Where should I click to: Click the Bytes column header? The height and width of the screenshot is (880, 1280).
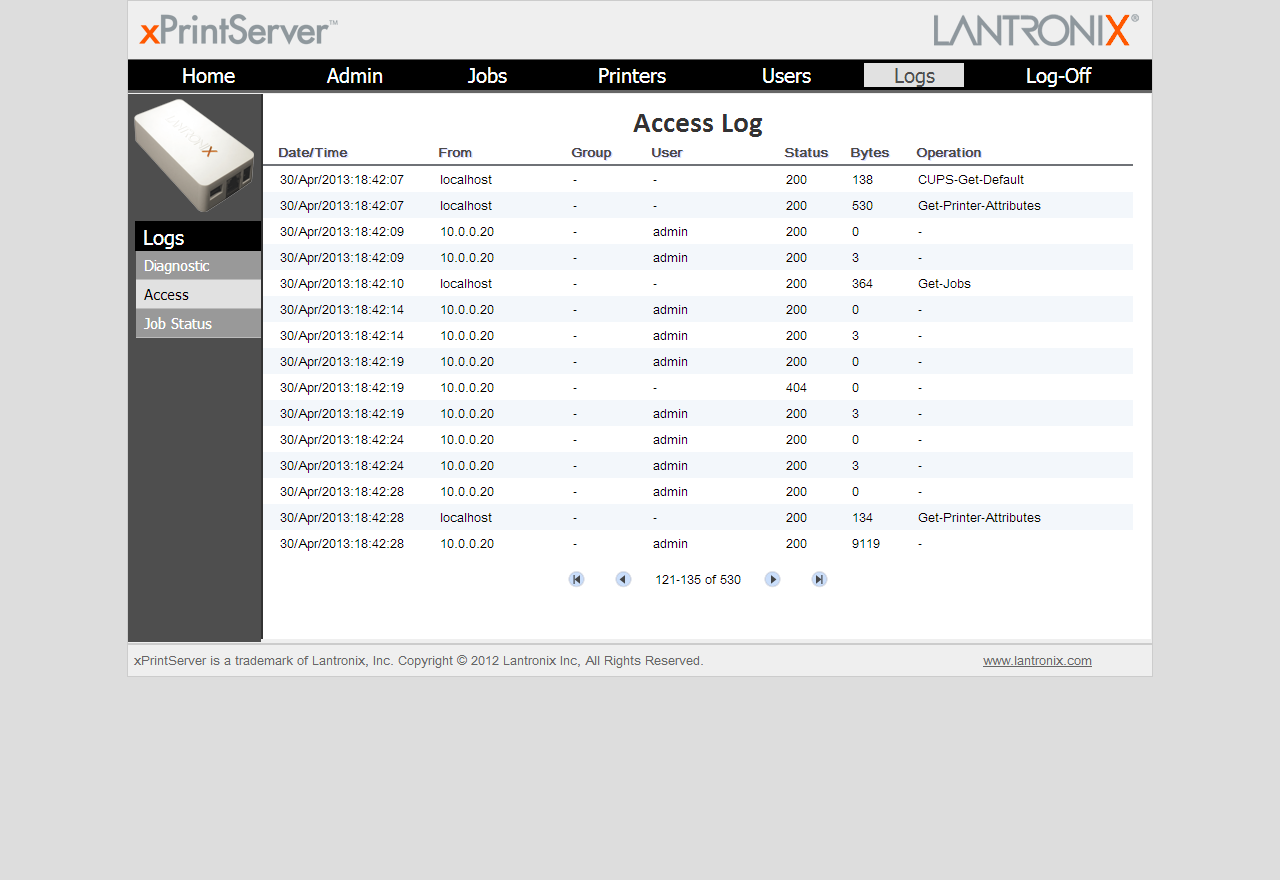(x=870, y=153)
